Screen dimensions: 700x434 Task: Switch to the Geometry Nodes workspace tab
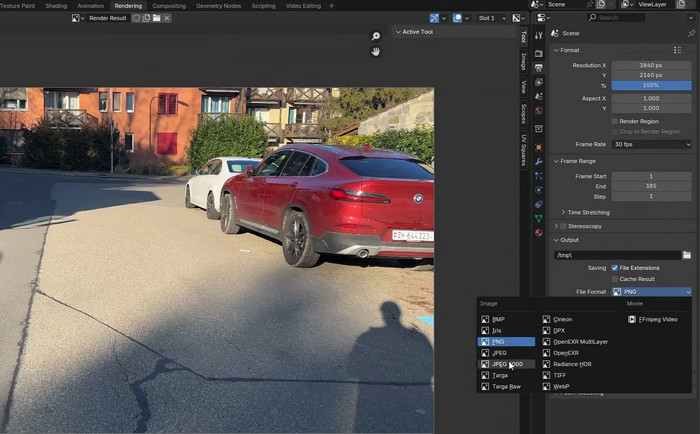[218, 6]
